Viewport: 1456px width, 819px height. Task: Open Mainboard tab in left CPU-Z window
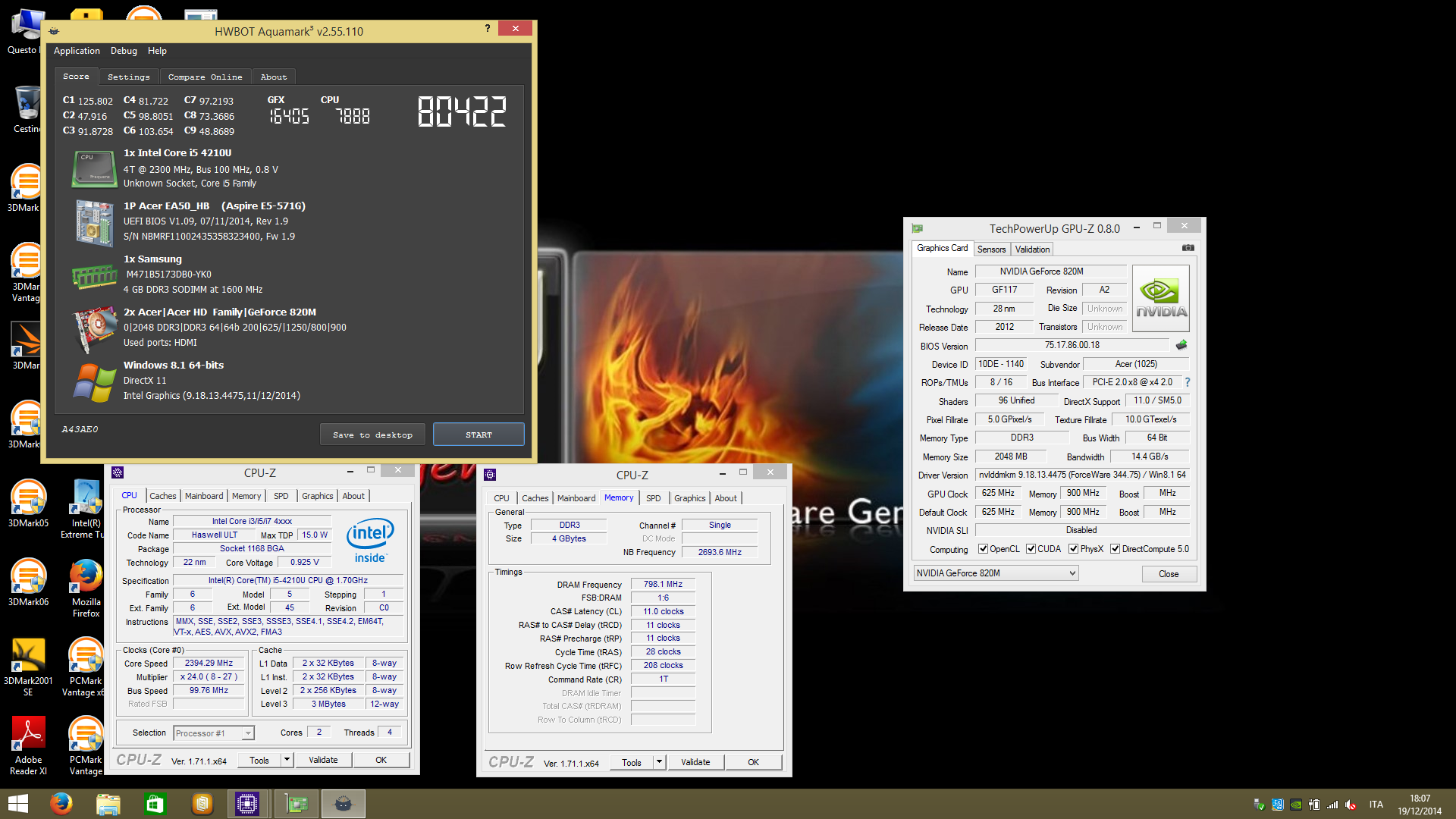pyautogui.click(x=204, y=496)
